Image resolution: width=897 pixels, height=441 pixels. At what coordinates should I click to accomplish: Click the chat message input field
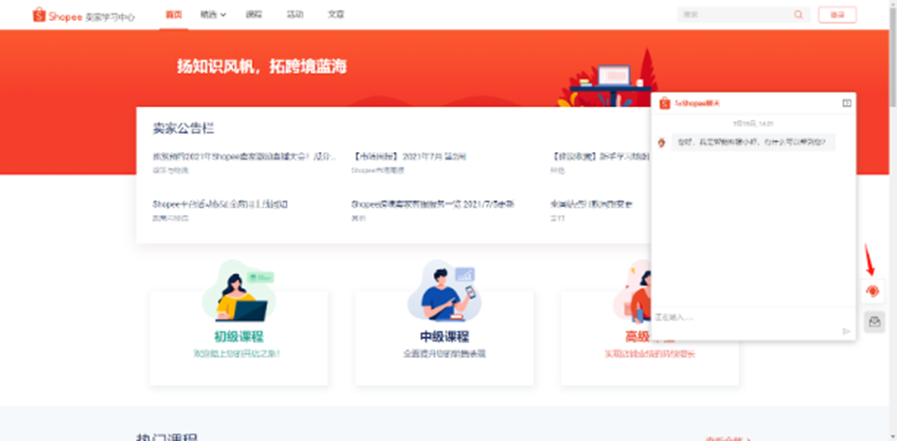click(x=740, y=317)
